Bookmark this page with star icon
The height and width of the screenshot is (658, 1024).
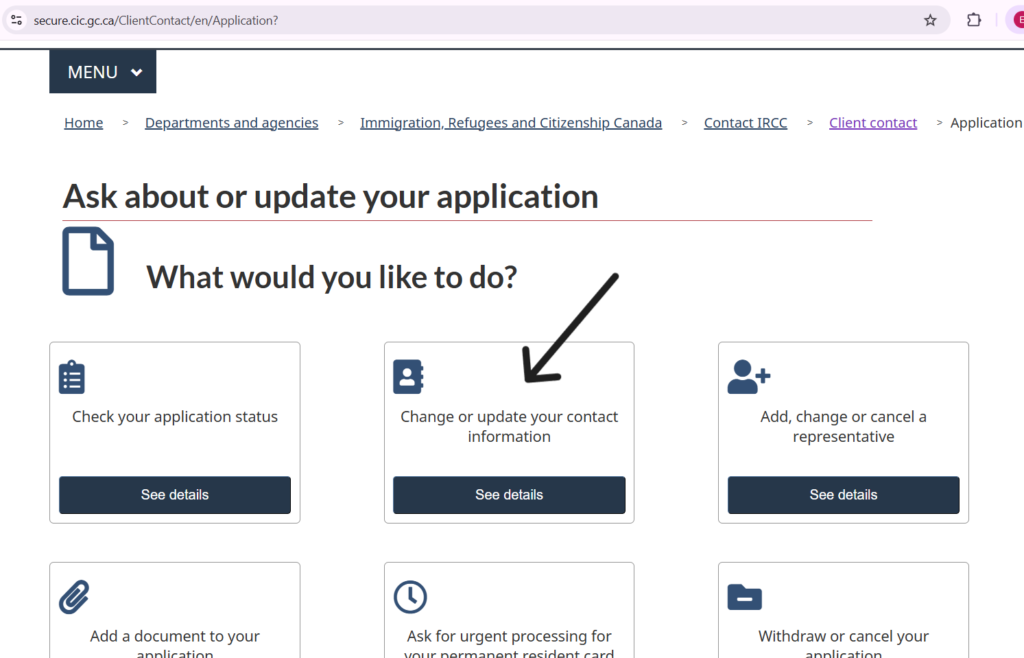point(930,20)
